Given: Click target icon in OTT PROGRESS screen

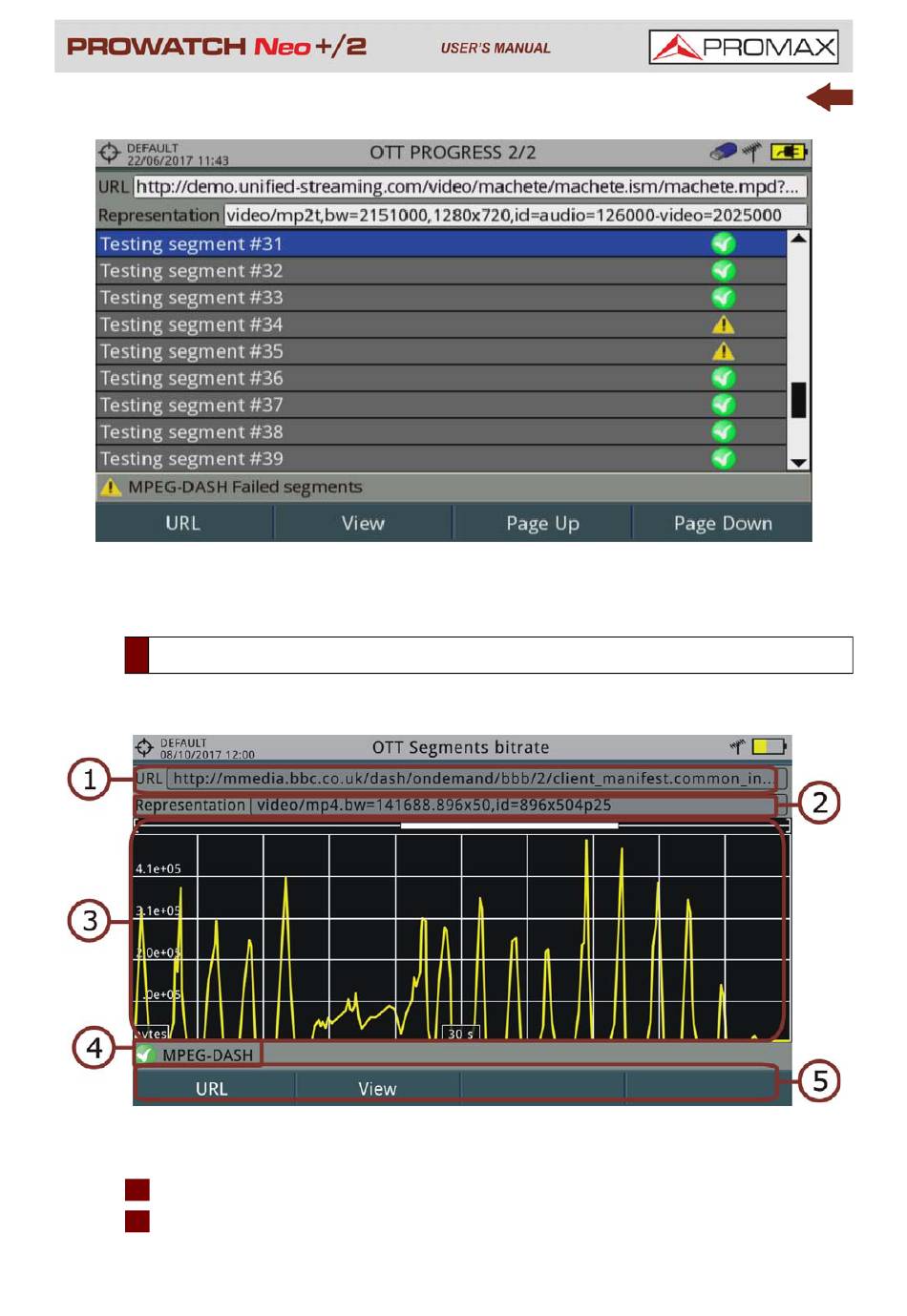Looking at the screenshot, I should point(110,153).
